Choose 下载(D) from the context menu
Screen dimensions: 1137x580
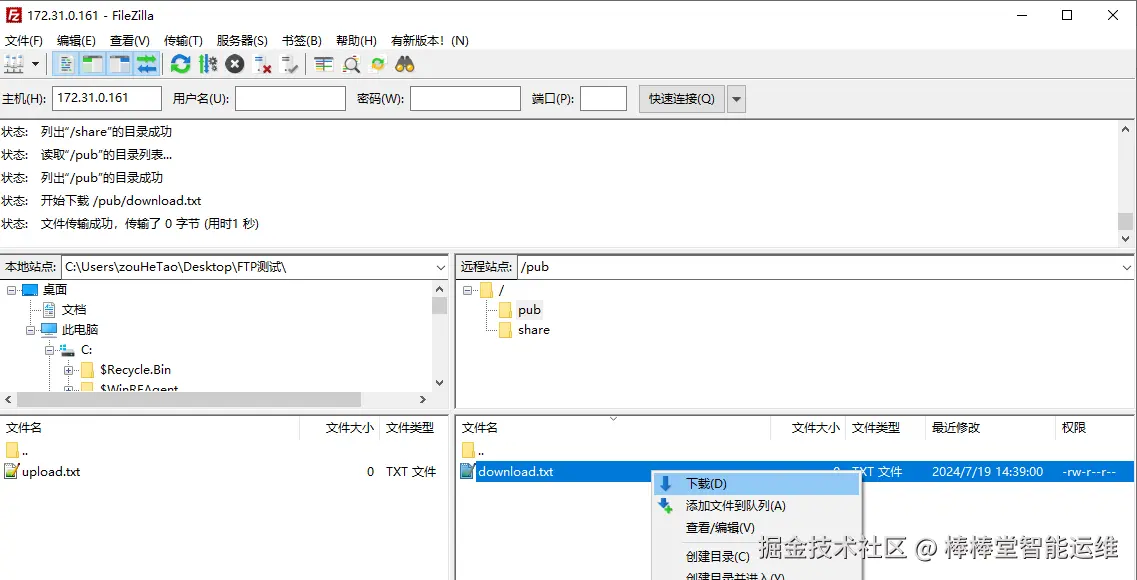756,484
